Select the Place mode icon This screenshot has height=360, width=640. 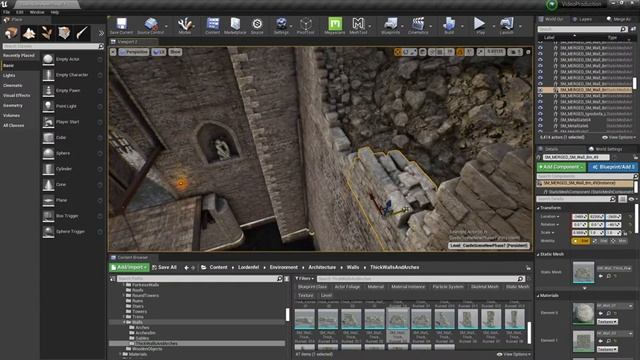coord(11,33)
